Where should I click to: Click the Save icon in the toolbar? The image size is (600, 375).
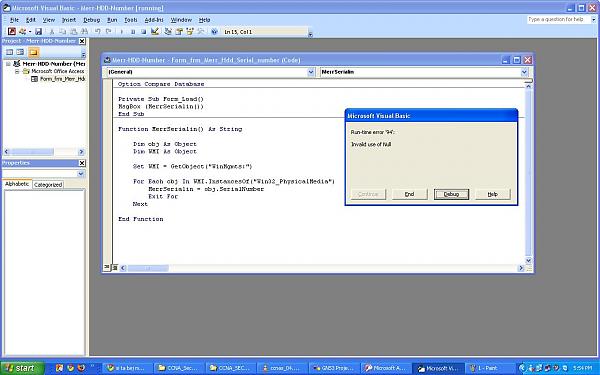pyautogui.click(x=39, y=31)
